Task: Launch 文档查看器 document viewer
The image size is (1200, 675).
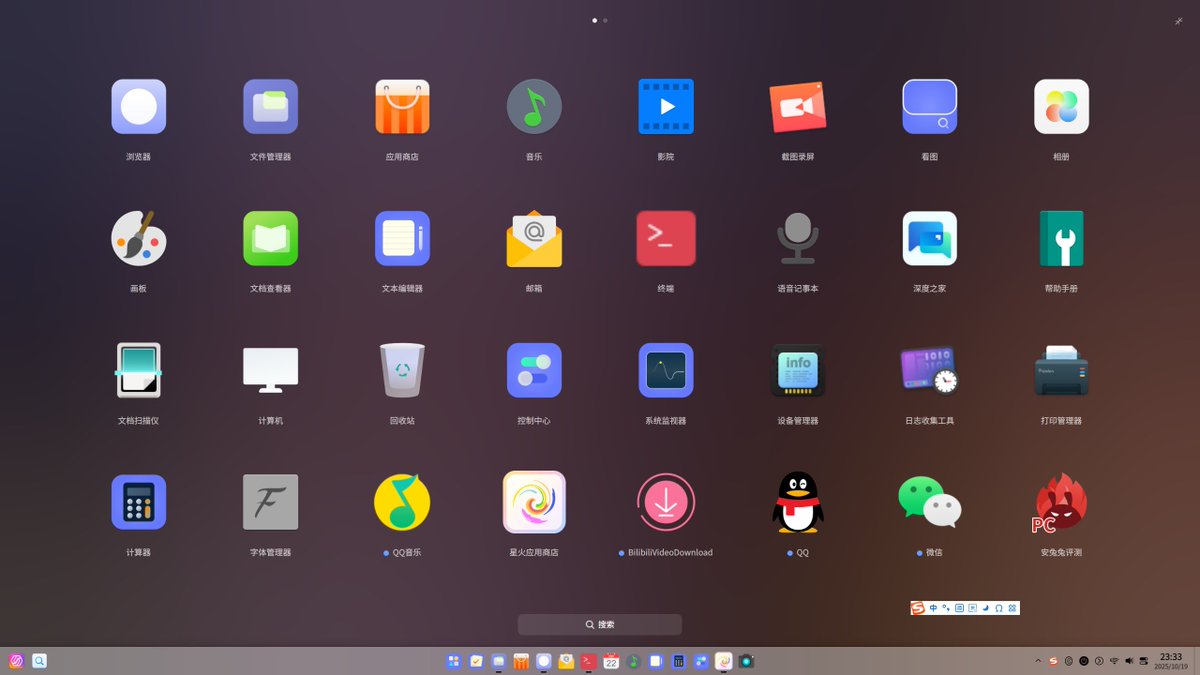Action: pyautogui.click(x=271, y=238)
